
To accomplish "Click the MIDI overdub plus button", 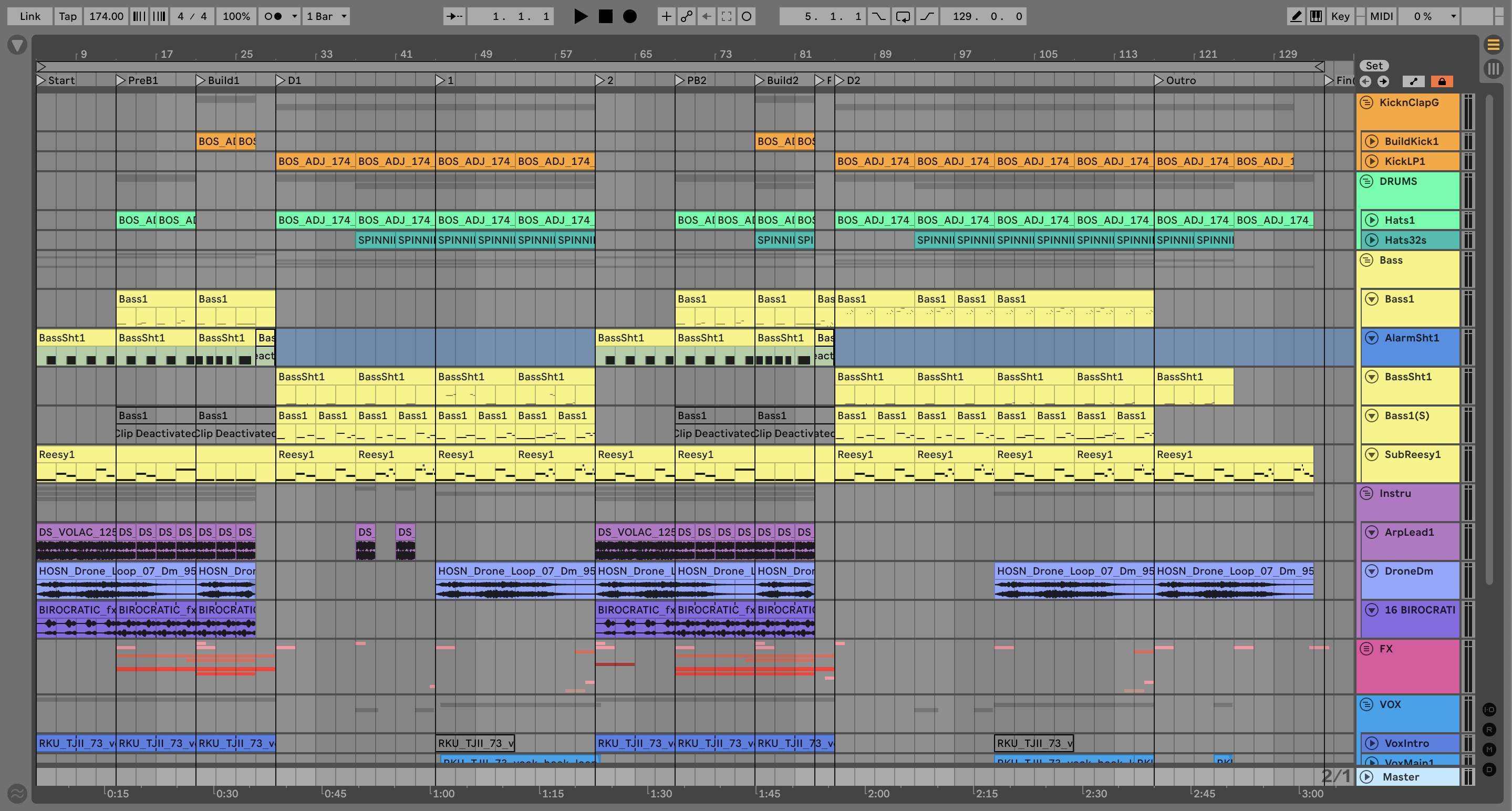I will [x=666, y=16].
